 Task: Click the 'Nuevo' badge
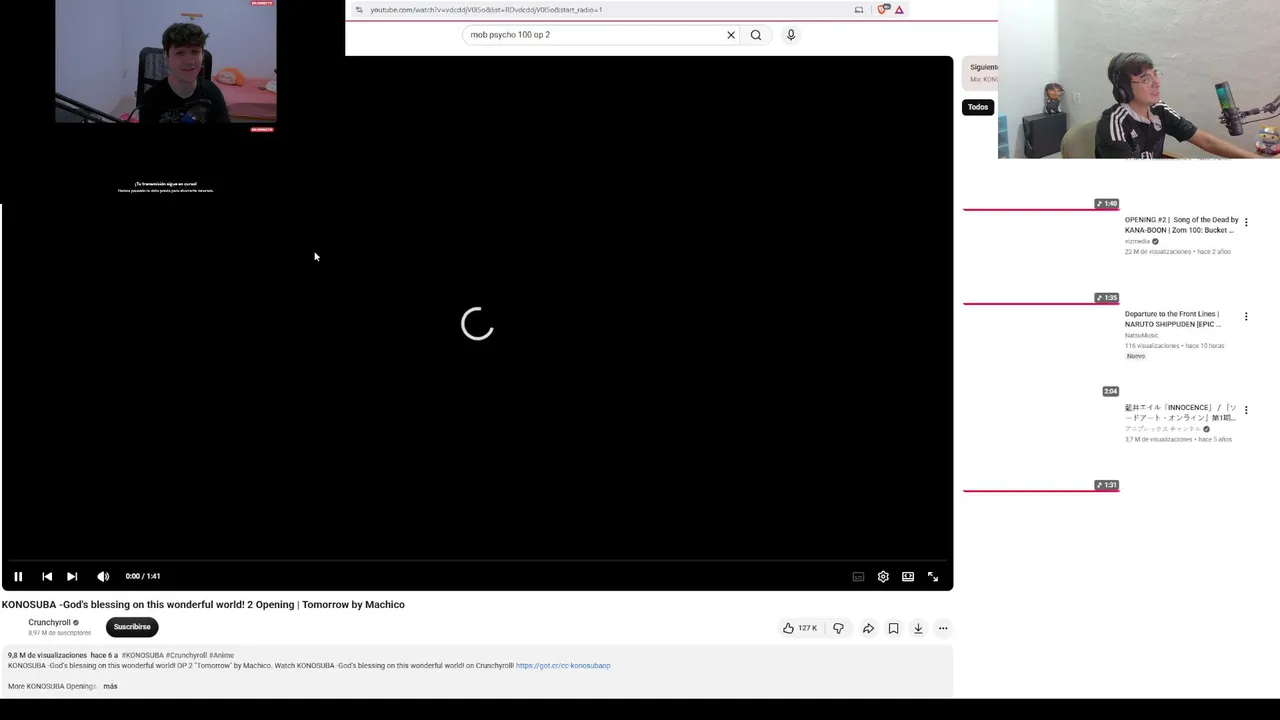click(x=1136, y=356)
